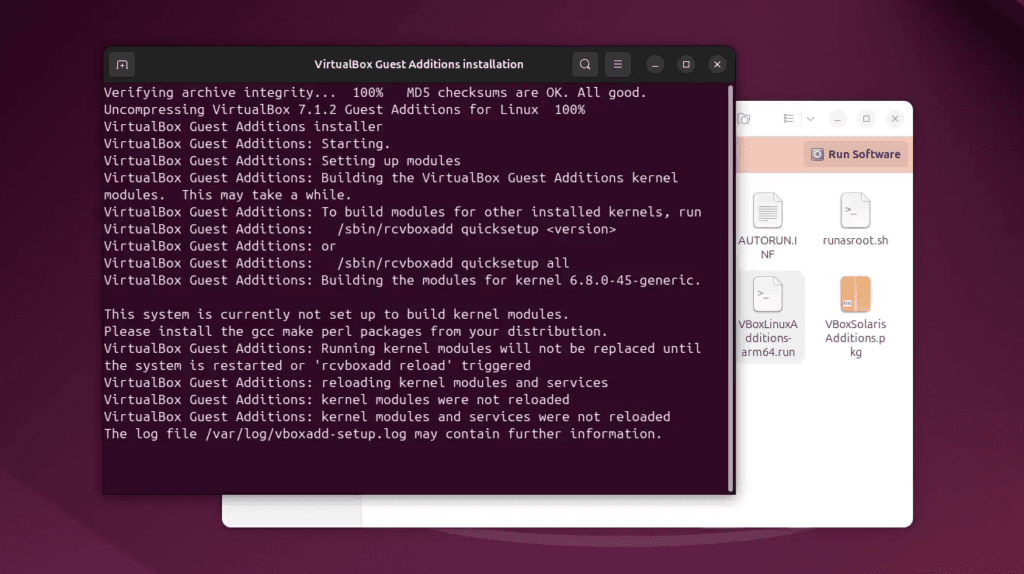Image resolution: width=1024 pixels, height=574 pixels.
Task: Click the terminal vertical scrollbar
Action: tap(730, 287)
